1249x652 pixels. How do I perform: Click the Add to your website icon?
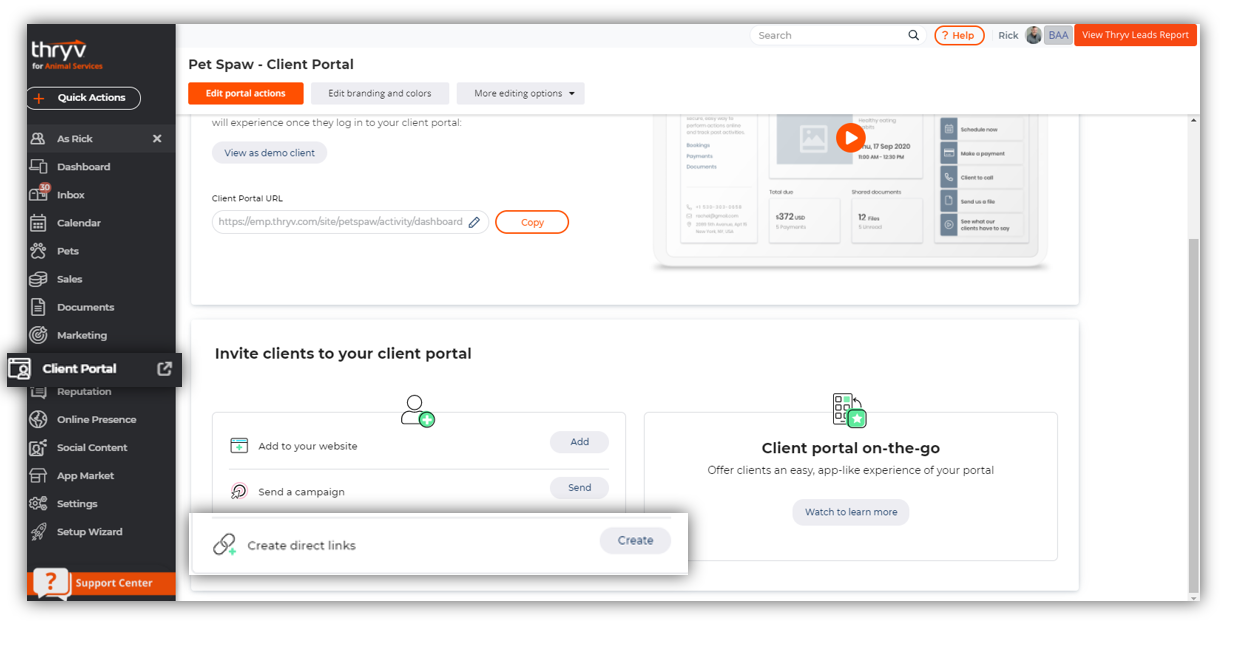pyautogui.click(x=239, y=446)
